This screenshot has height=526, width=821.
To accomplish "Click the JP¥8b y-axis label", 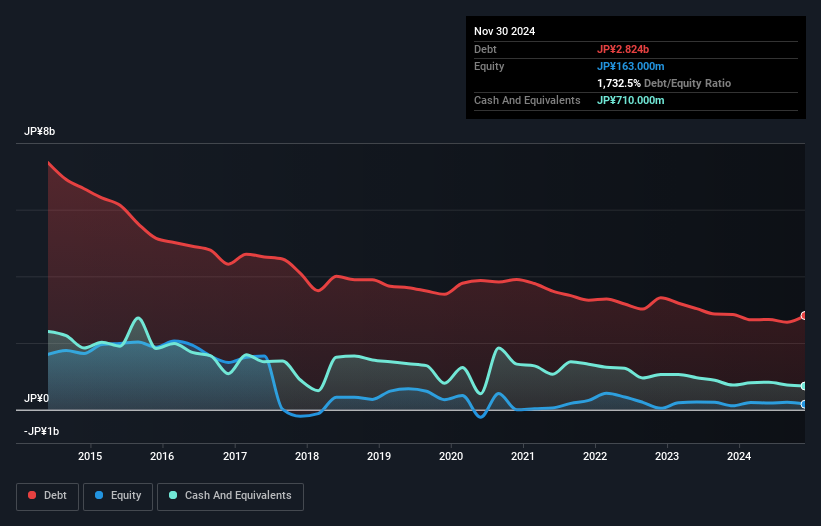I will coord(39,131).
